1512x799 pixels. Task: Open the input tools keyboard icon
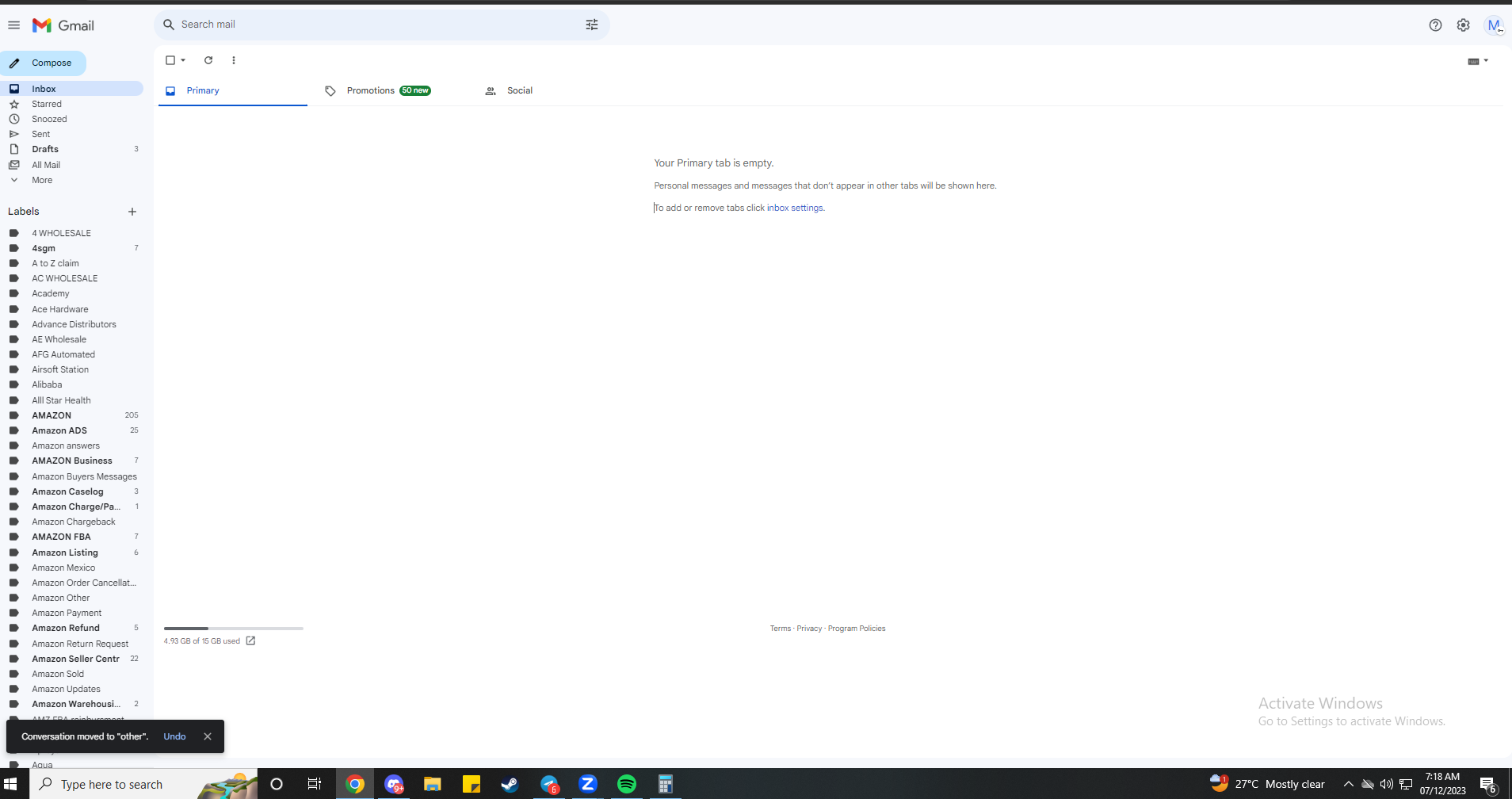pyautogui.click(x=1473, y=61)
